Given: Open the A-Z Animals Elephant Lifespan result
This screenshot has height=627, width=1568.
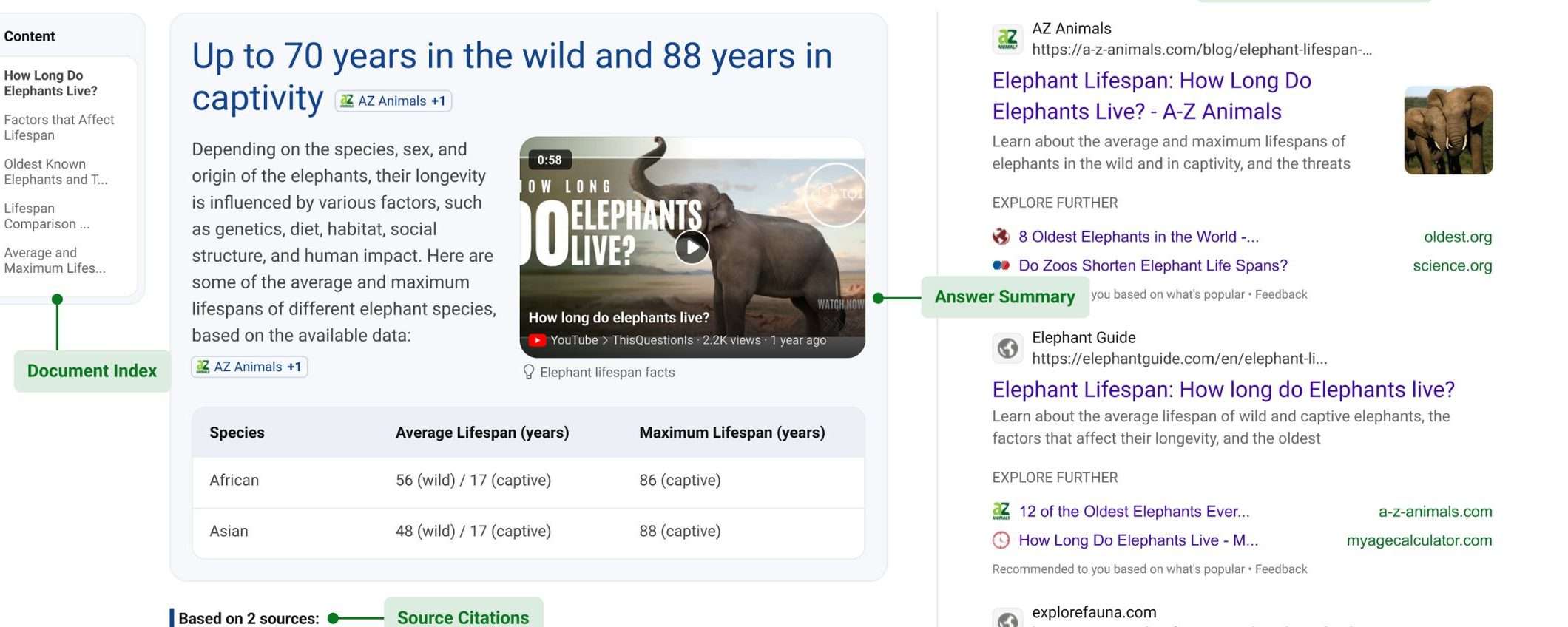Looking at the screenshot, I should pos(1151,95).
